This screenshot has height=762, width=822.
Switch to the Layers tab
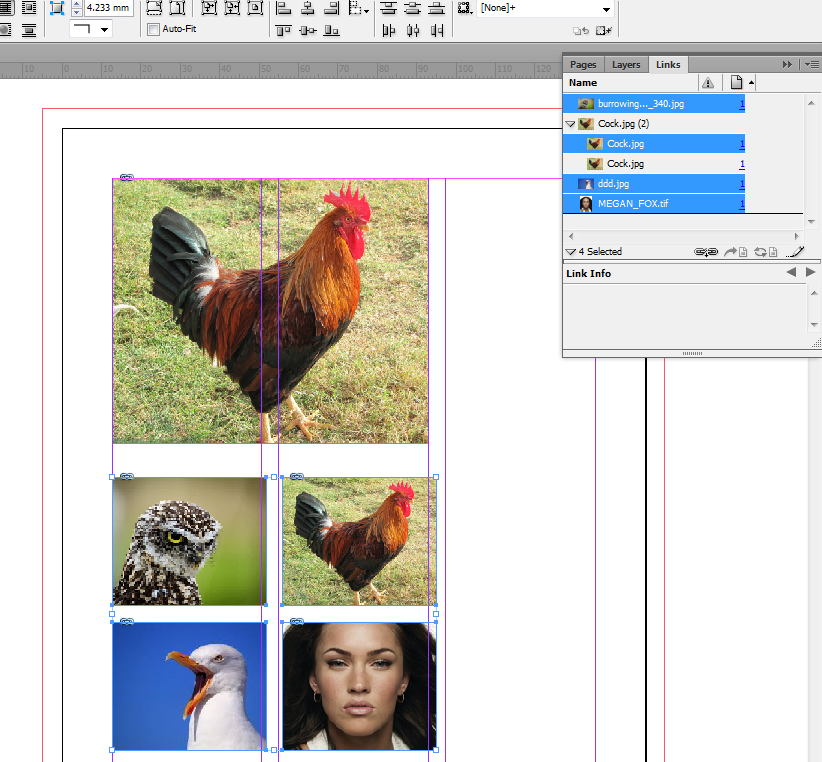pos(626,64)
